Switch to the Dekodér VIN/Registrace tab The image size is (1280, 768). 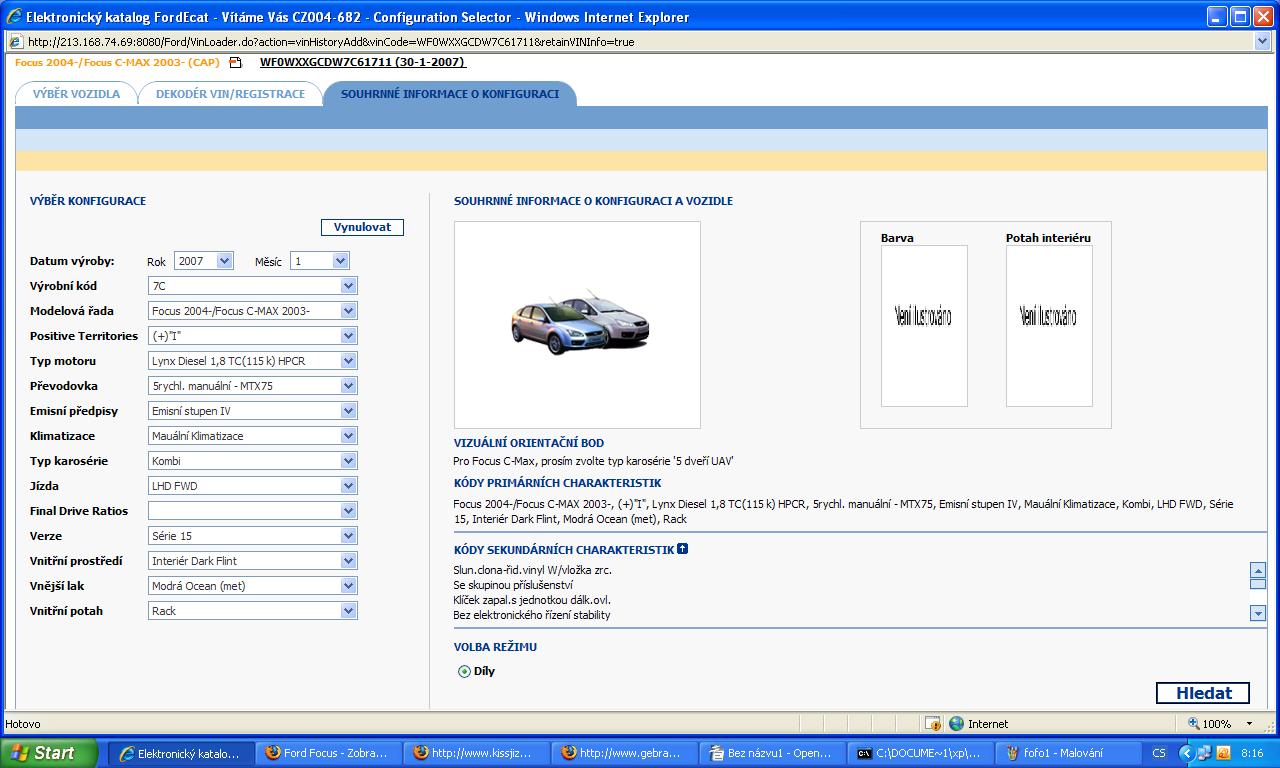(x=230, y=94)
